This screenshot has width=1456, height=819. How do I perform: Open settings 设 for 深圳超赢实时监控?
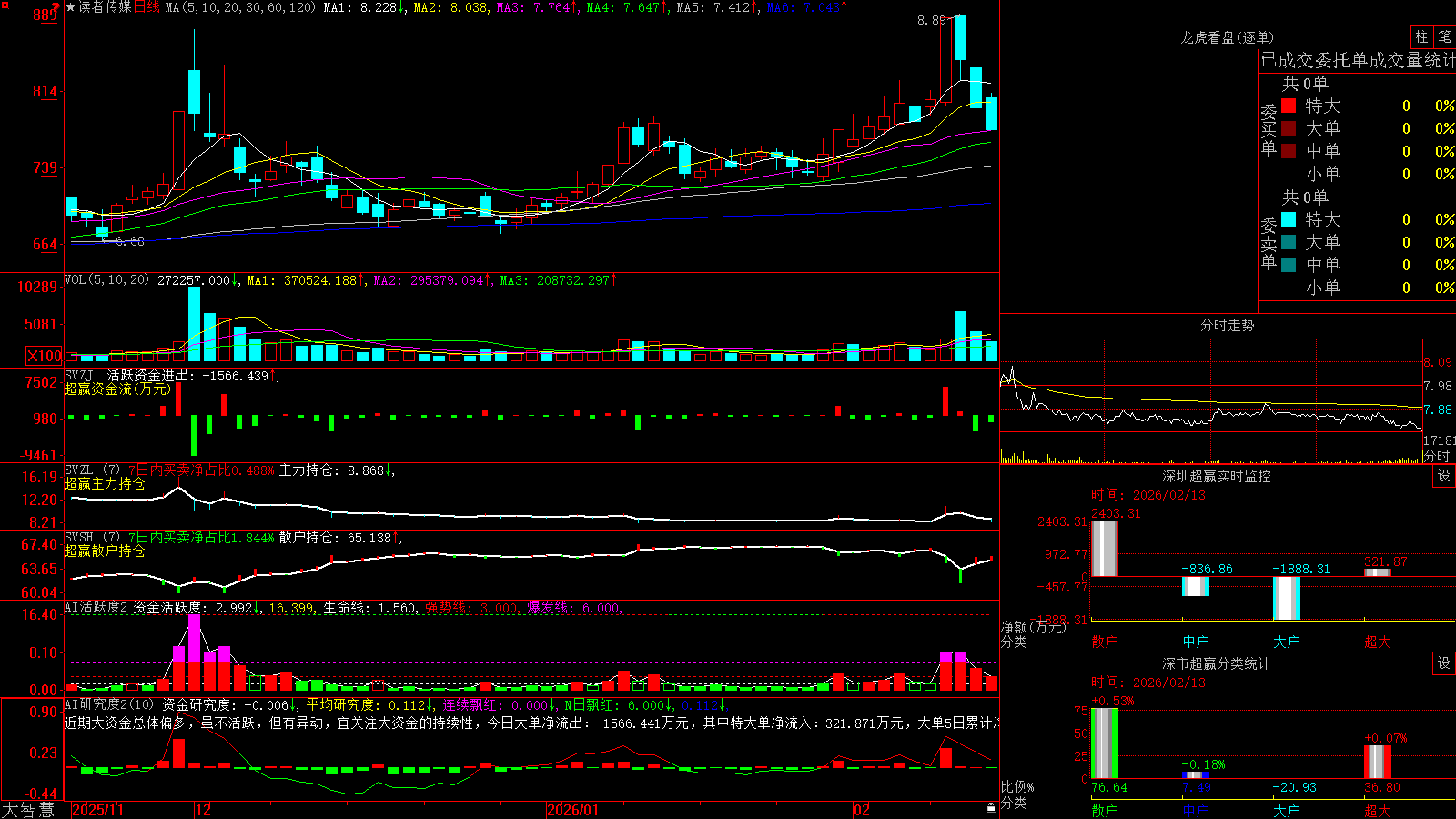1444,476
